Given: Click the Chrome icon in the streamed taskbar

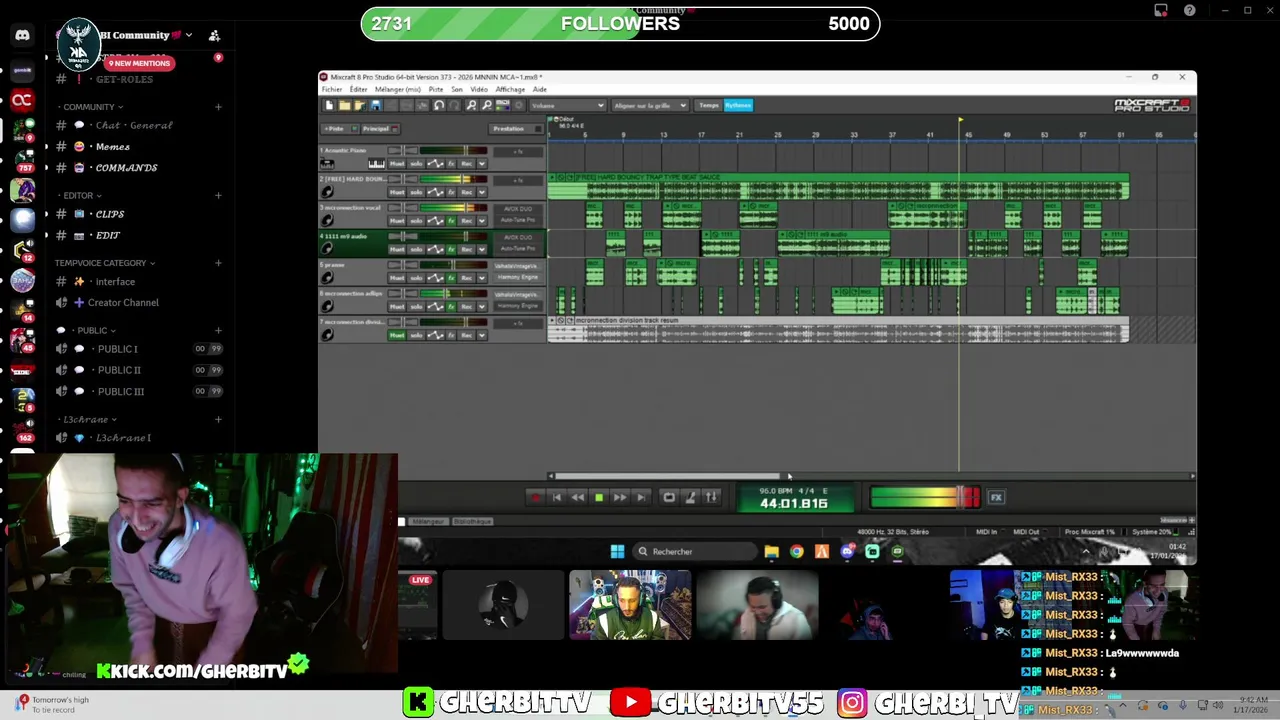Looking at the screenshot, I should [x=797, y=551].
